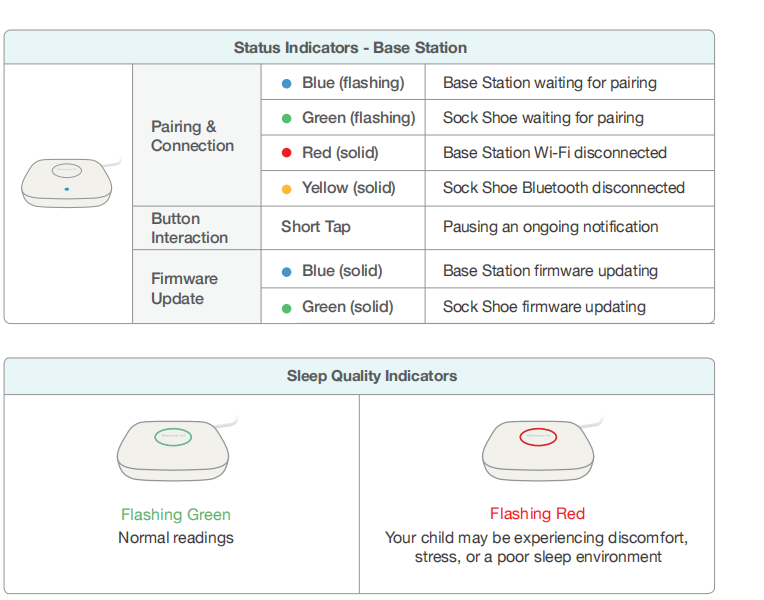This screenshot has width=764, height=600.
Task: Select the Firmware Update row label
Action: pyautogui.click(x=184, y=289)
